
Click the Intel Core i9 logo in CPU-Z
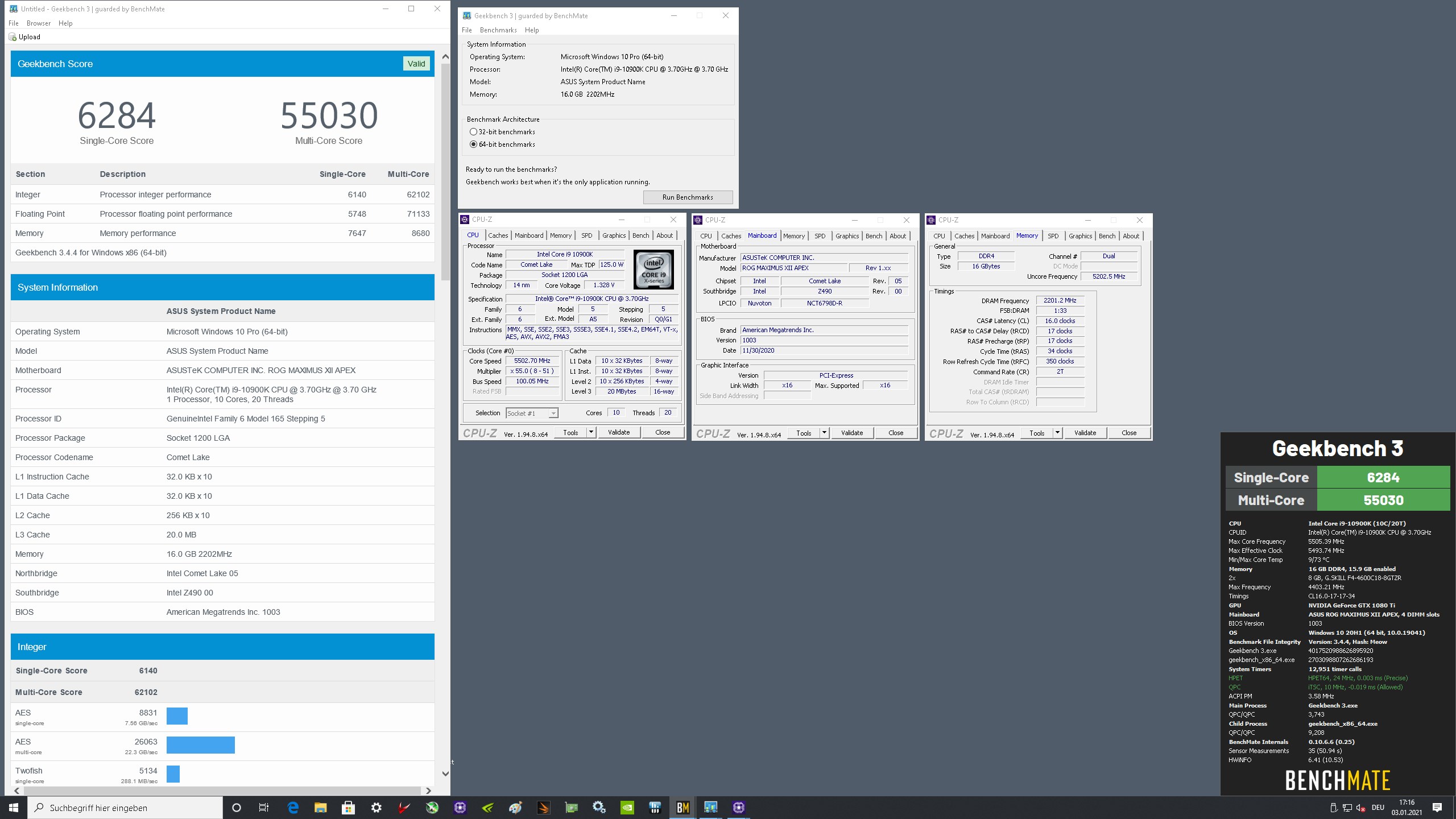click(653, 270)
